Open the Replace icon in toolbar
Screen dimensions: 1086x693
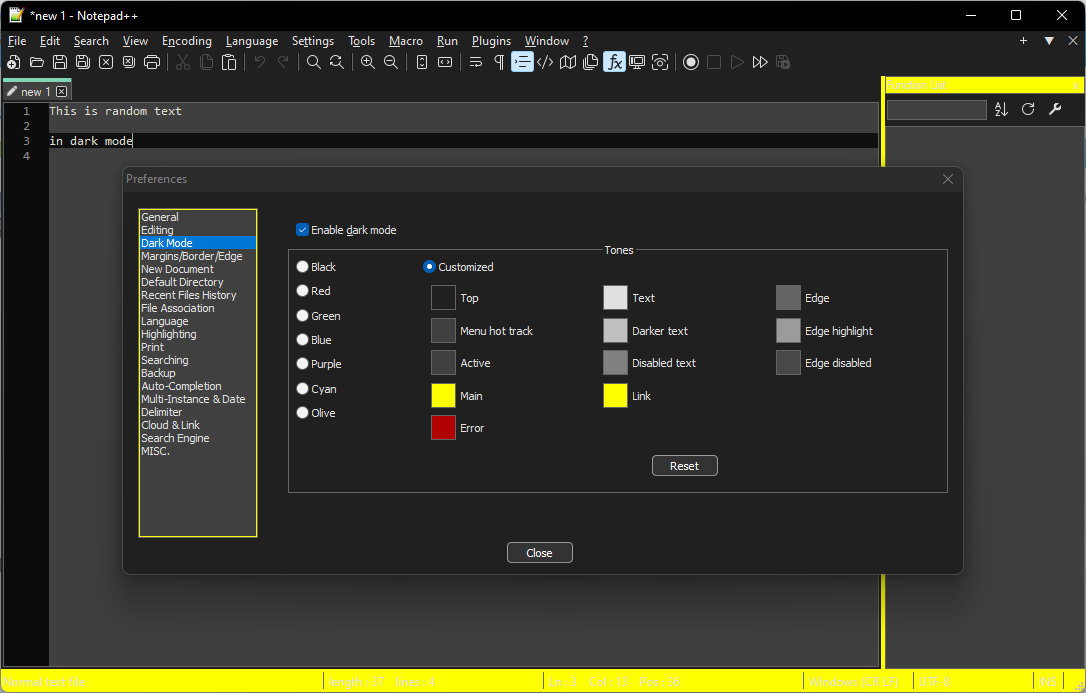coord(337,62)
